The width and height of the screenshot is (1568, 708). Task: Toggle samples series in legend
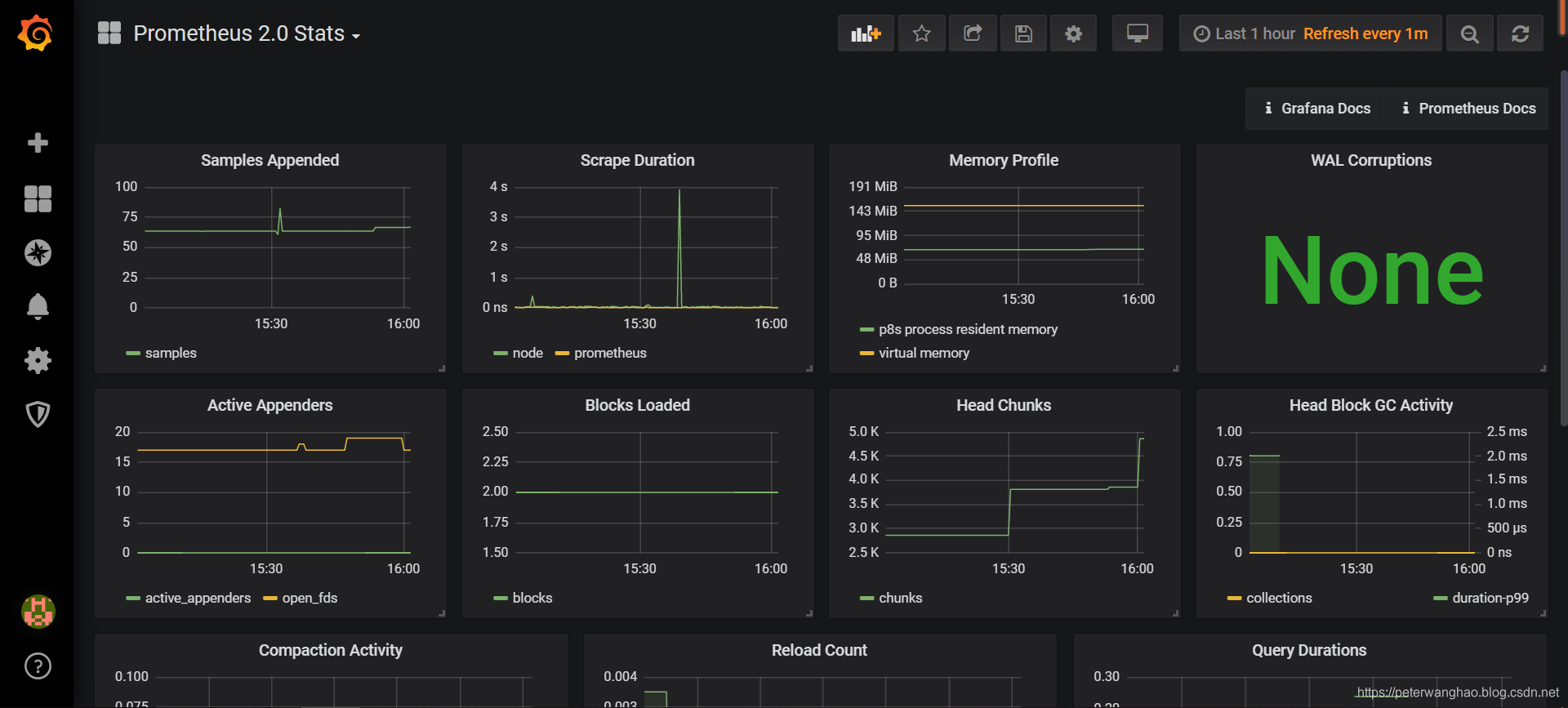[171, 353]
